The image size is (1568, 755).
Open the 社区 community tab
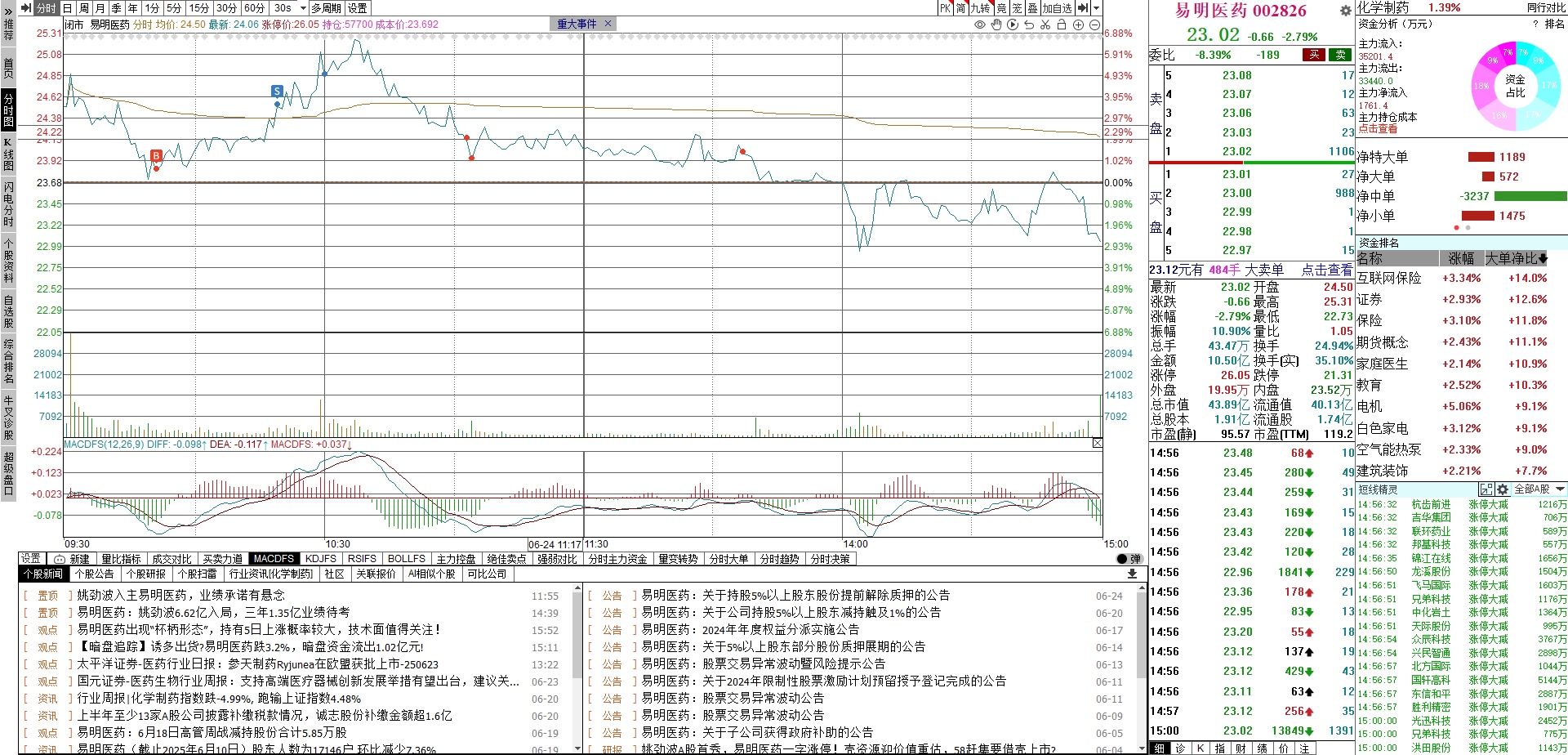pos(334,574)
